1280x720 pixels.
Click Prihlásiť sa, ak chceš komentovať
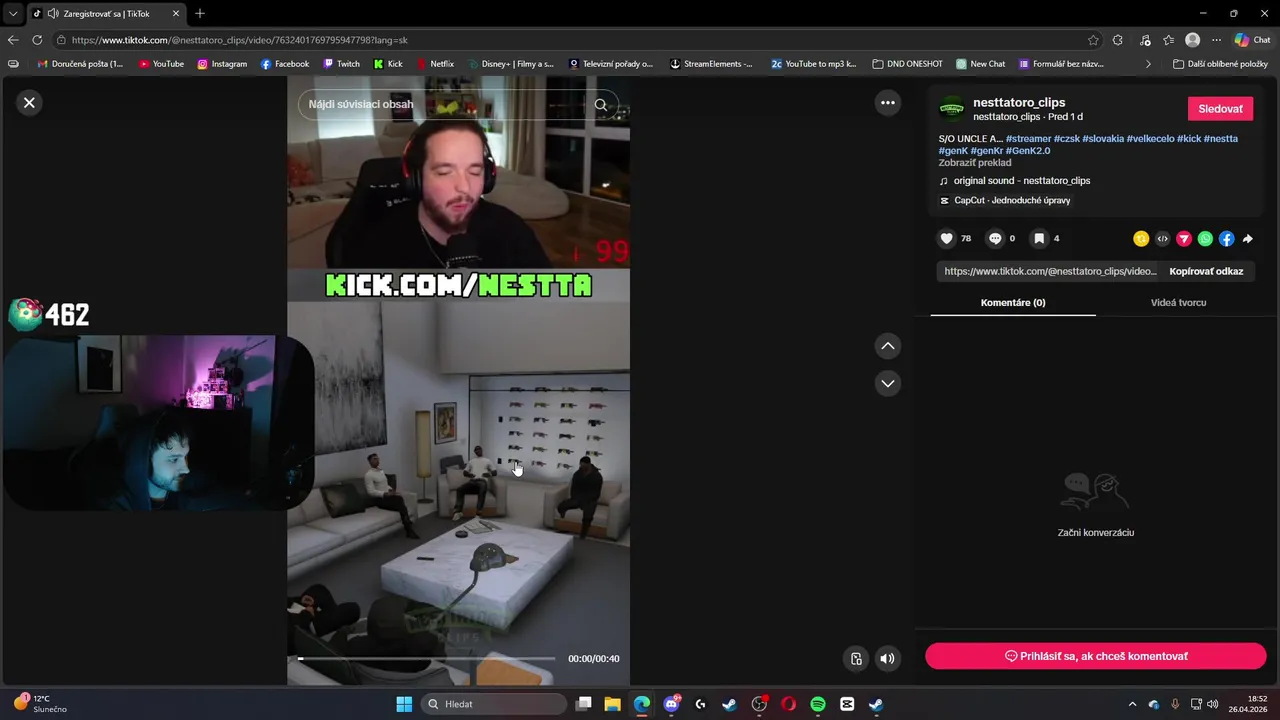click(1096, 656)
